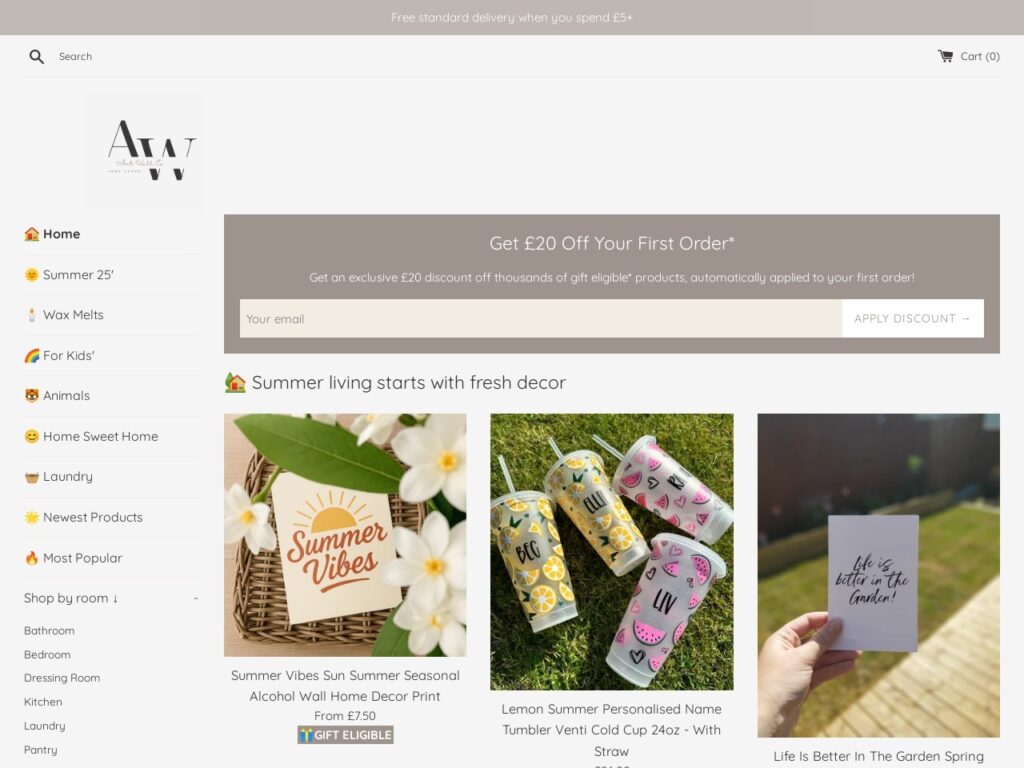Click the tiger icon beside Animals

click(31, 396)
